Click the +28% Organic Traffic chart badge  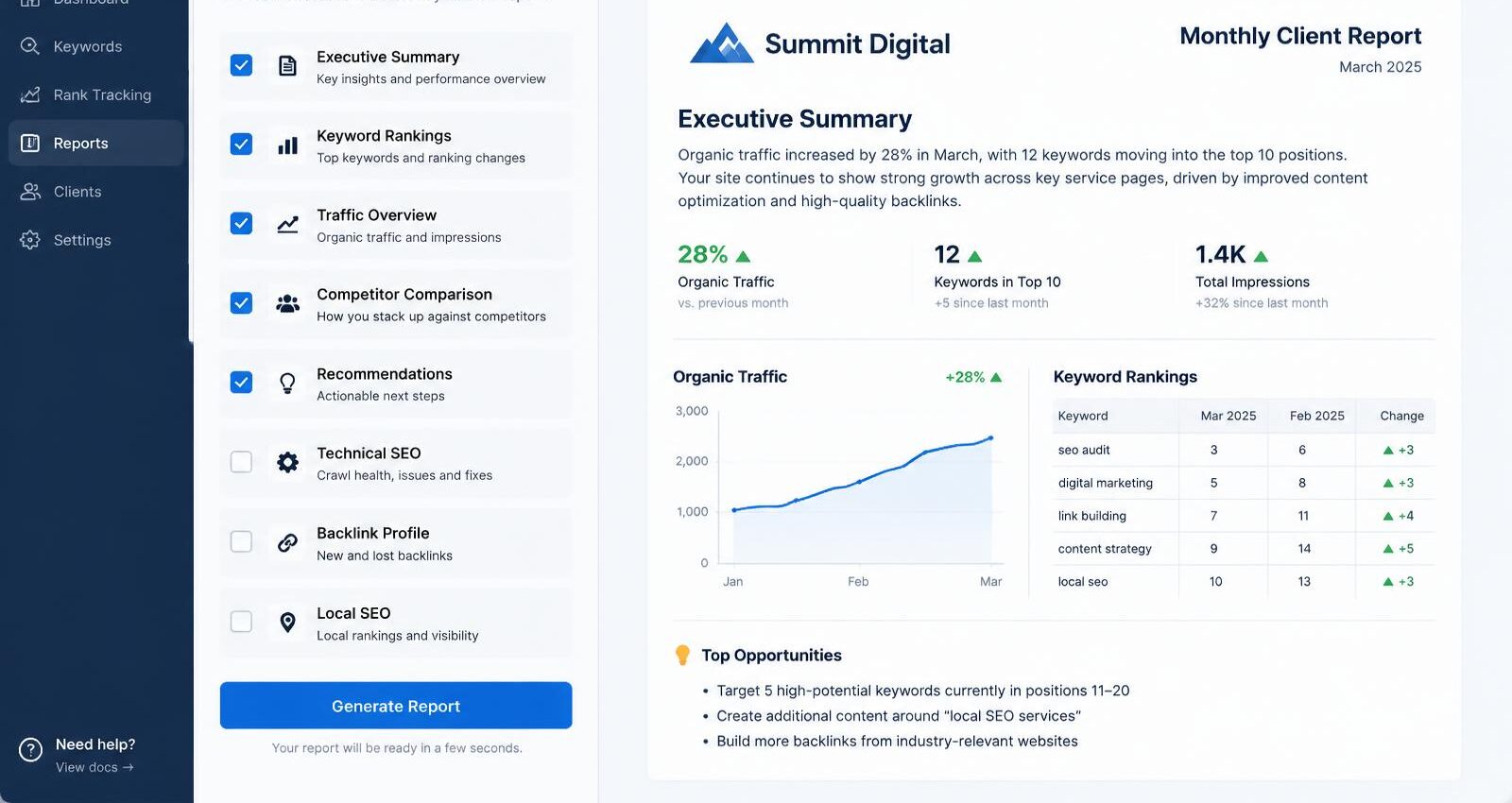[972, 377]
